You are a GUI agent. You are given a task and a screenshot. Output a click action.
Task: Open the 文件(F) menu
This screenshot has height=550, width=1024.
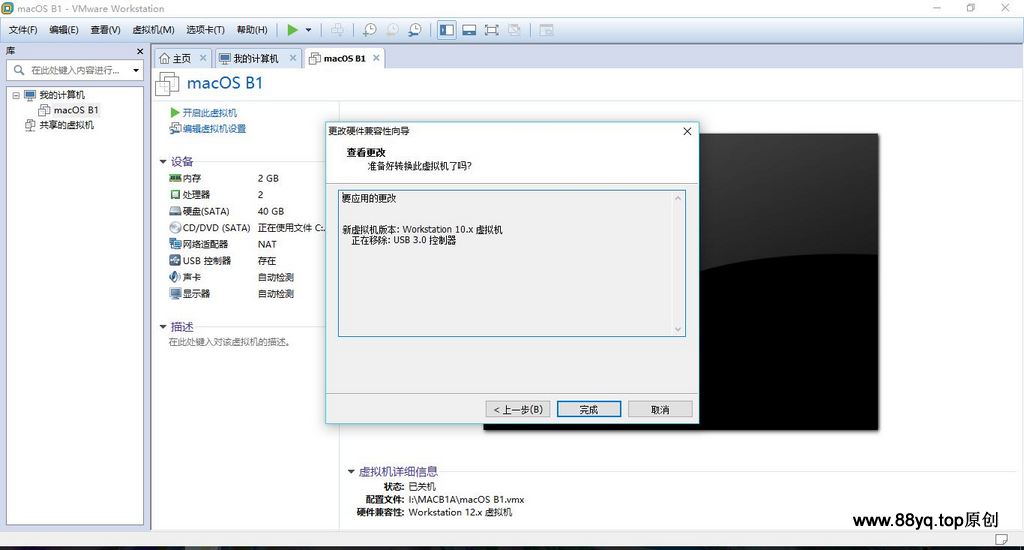tap(23, 29)
